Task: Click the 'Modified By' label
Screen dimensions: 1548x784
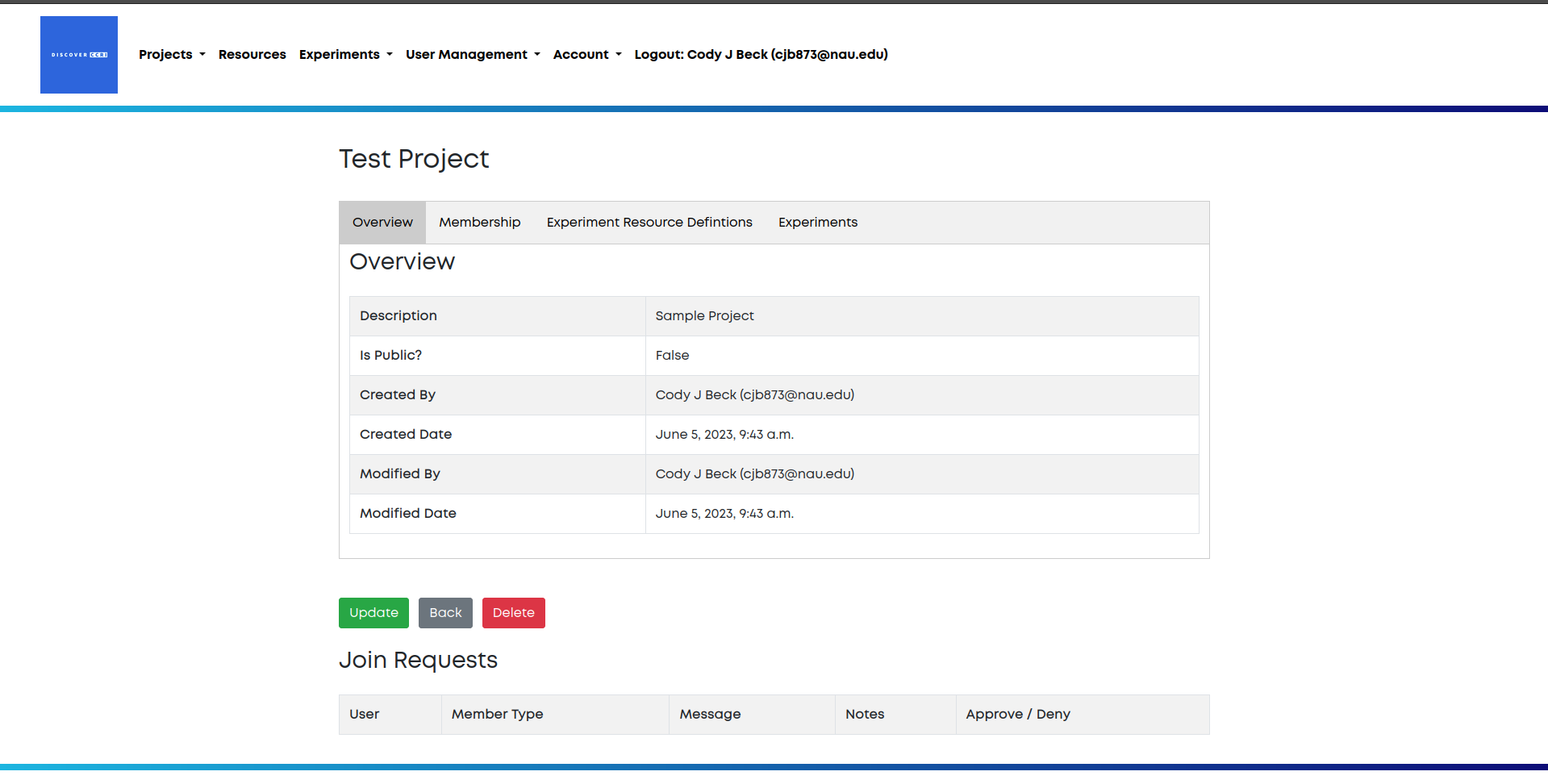Action: click(400, 474)
